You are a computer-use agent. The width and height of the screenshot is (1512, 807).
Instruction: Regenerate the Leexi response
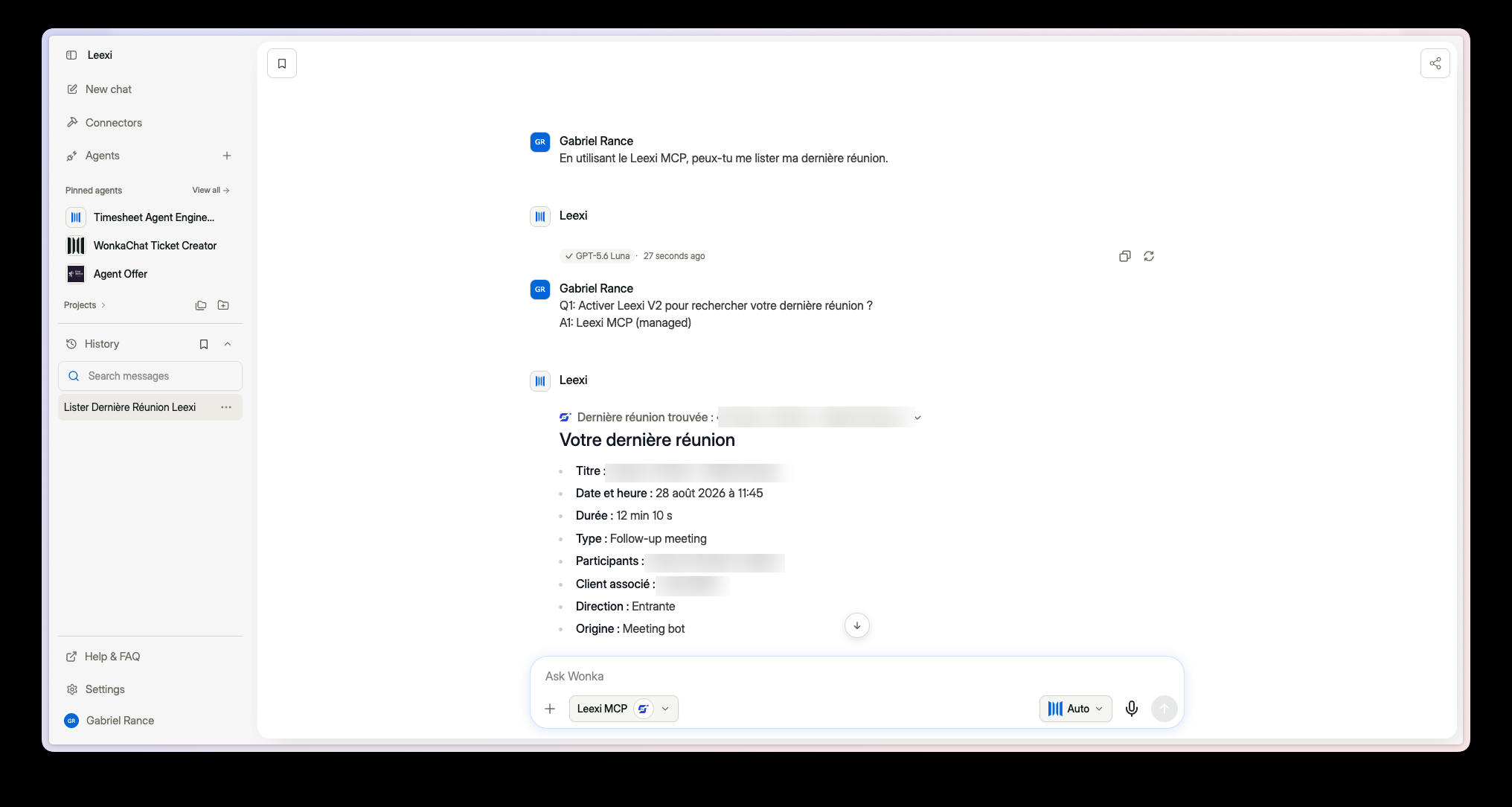coord(1149,256)
